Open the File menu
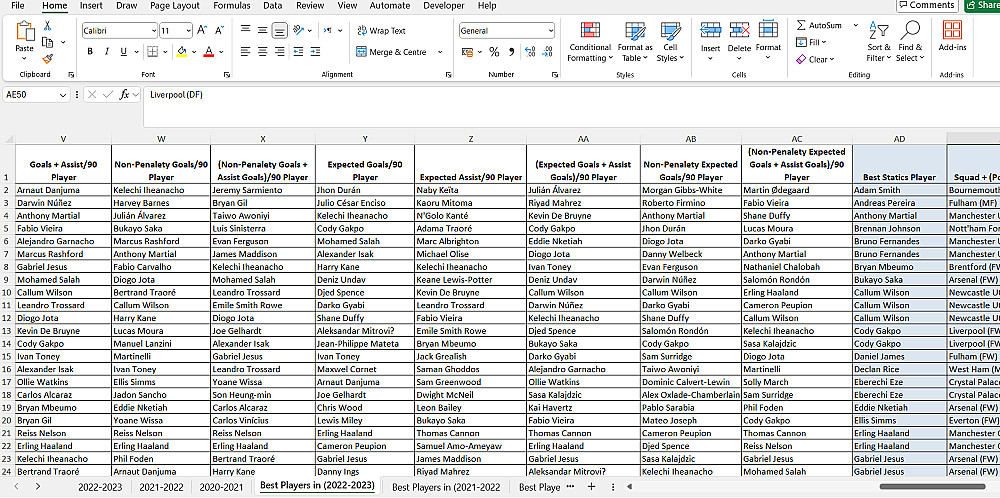1000x498 pixels. click(x=18, y=6)
